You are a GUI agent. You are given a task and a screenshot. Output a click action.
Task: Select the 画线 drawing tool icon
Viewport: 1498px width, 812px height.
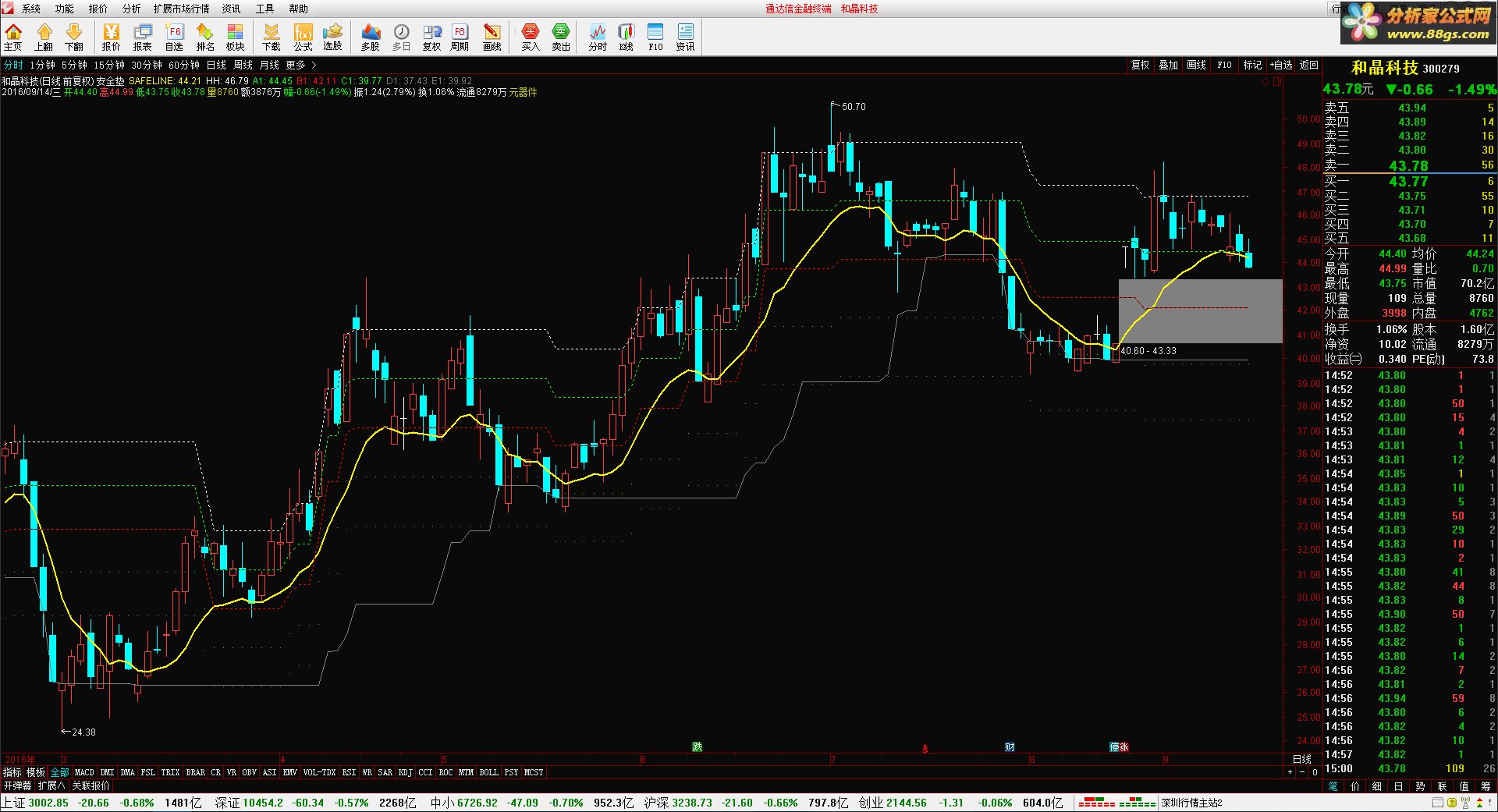pyautogui.click(x=492, y=37)
